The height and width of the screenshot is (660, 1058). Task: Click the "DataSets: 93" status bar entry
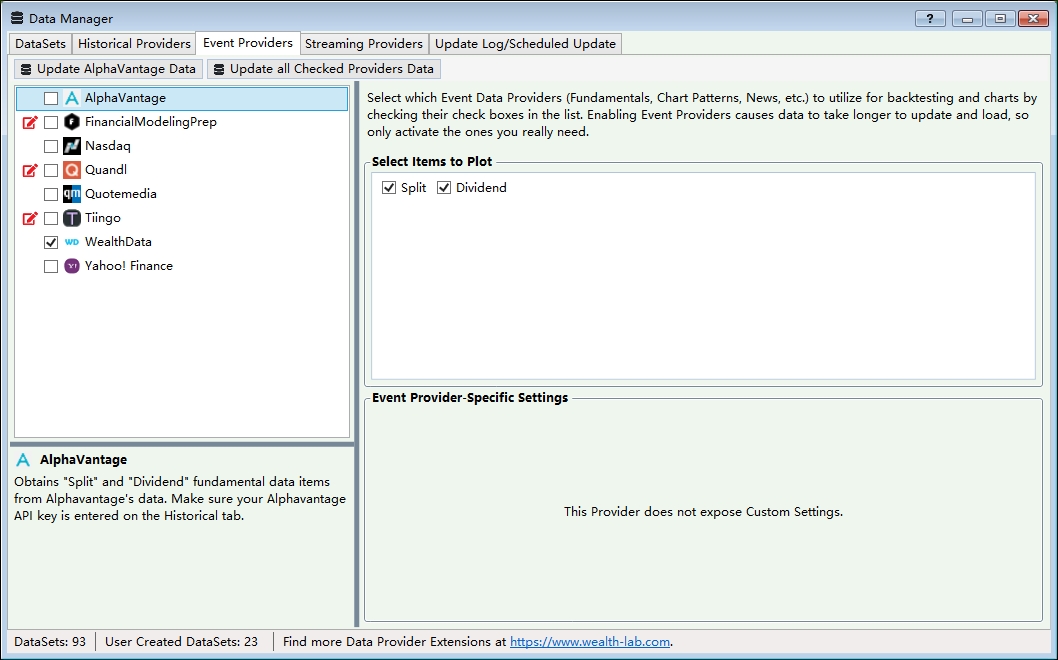50,642
